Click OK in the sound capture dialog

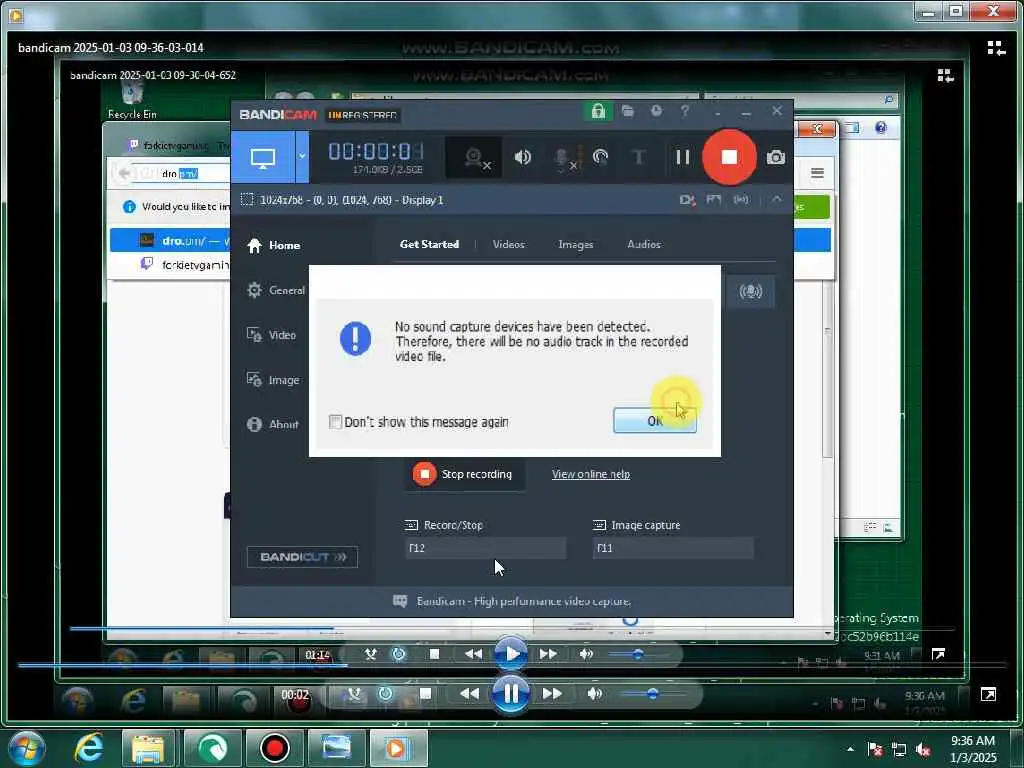pos(654,421)
